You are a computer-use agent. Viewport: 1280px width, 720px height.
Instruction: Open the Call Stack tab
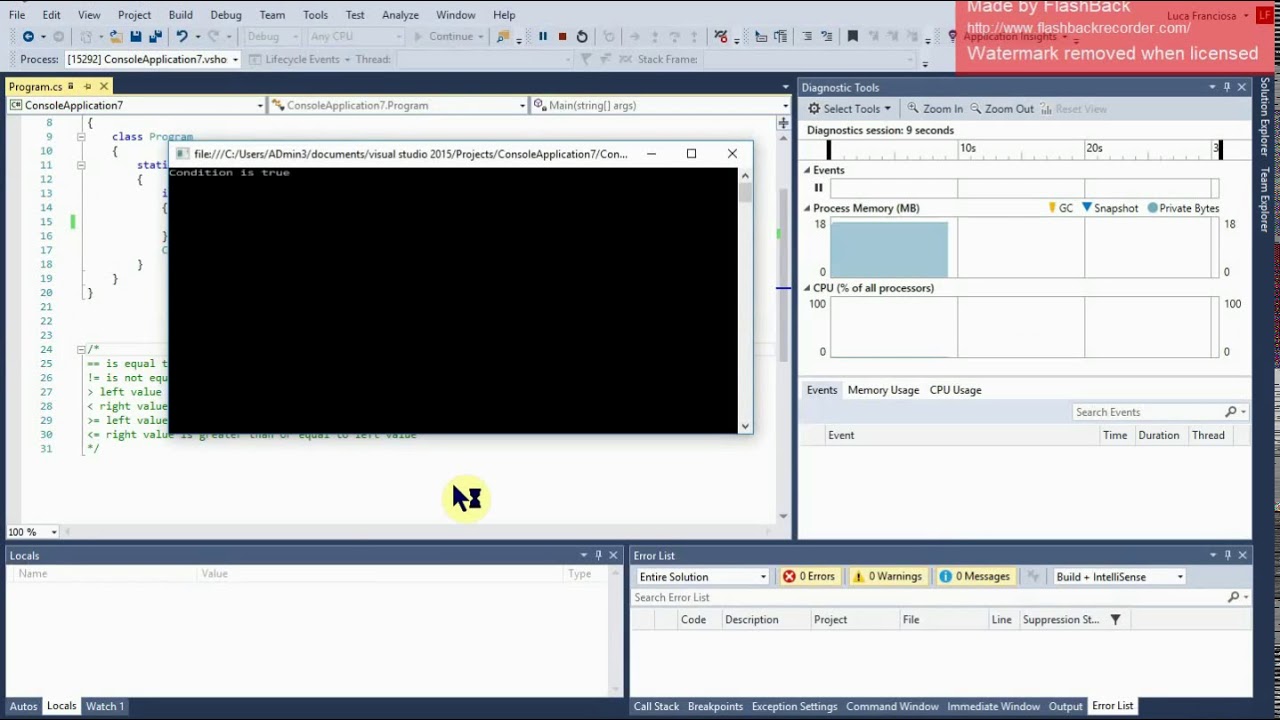point(656,706)
